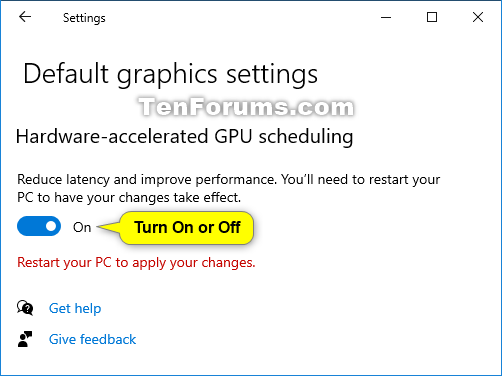The height and width of the screenshot is (376, 502).
Task: Click the white knob of the toggle
Action: coord(51,226)
